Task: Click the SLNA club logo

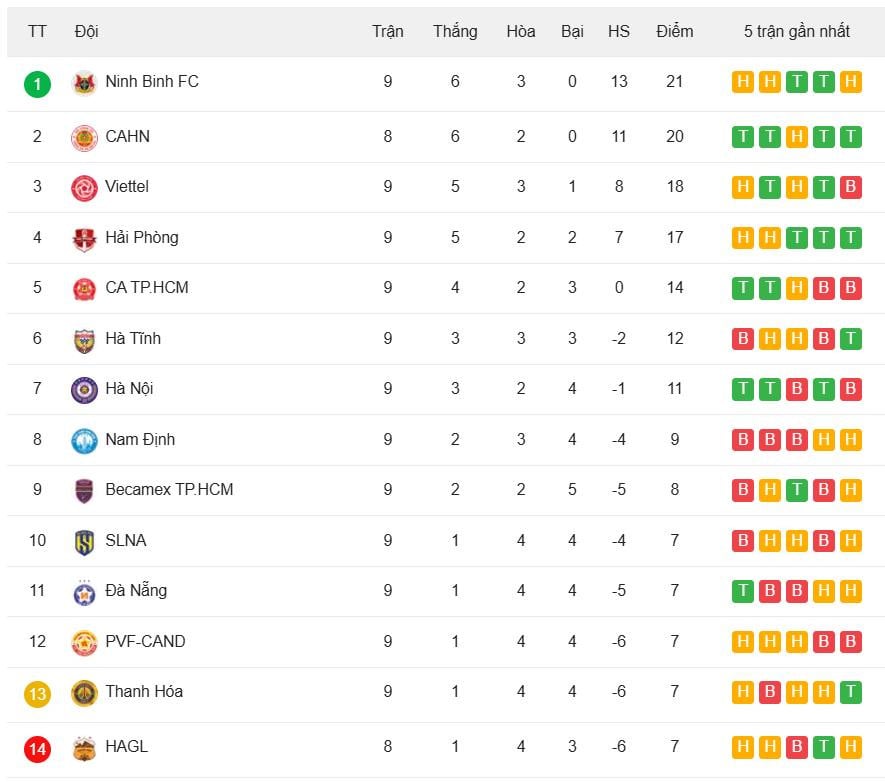Action: click(84, 541)
